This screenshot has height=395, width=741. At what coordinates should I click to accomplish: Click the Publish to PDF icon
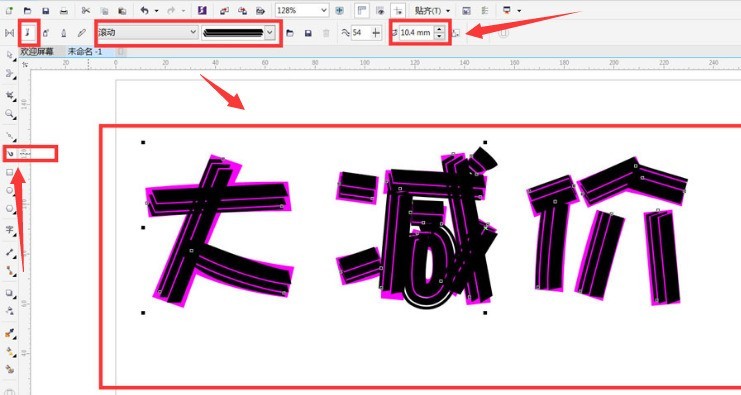(260, 10)
